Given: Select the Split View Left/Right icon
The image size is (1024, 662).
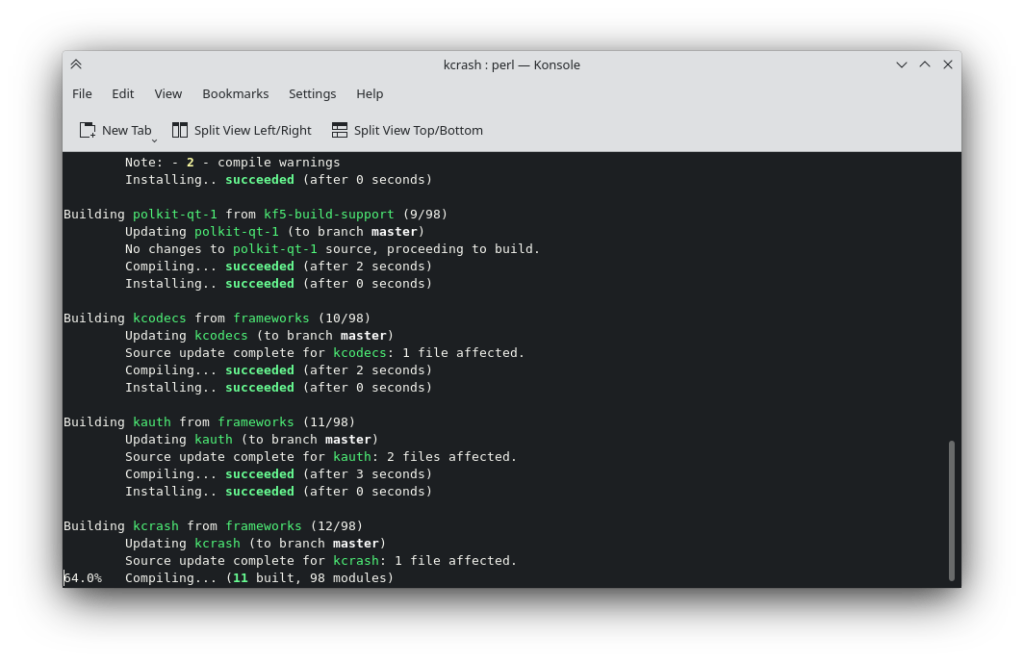Looking at the screenshot, I should [179, 130].
